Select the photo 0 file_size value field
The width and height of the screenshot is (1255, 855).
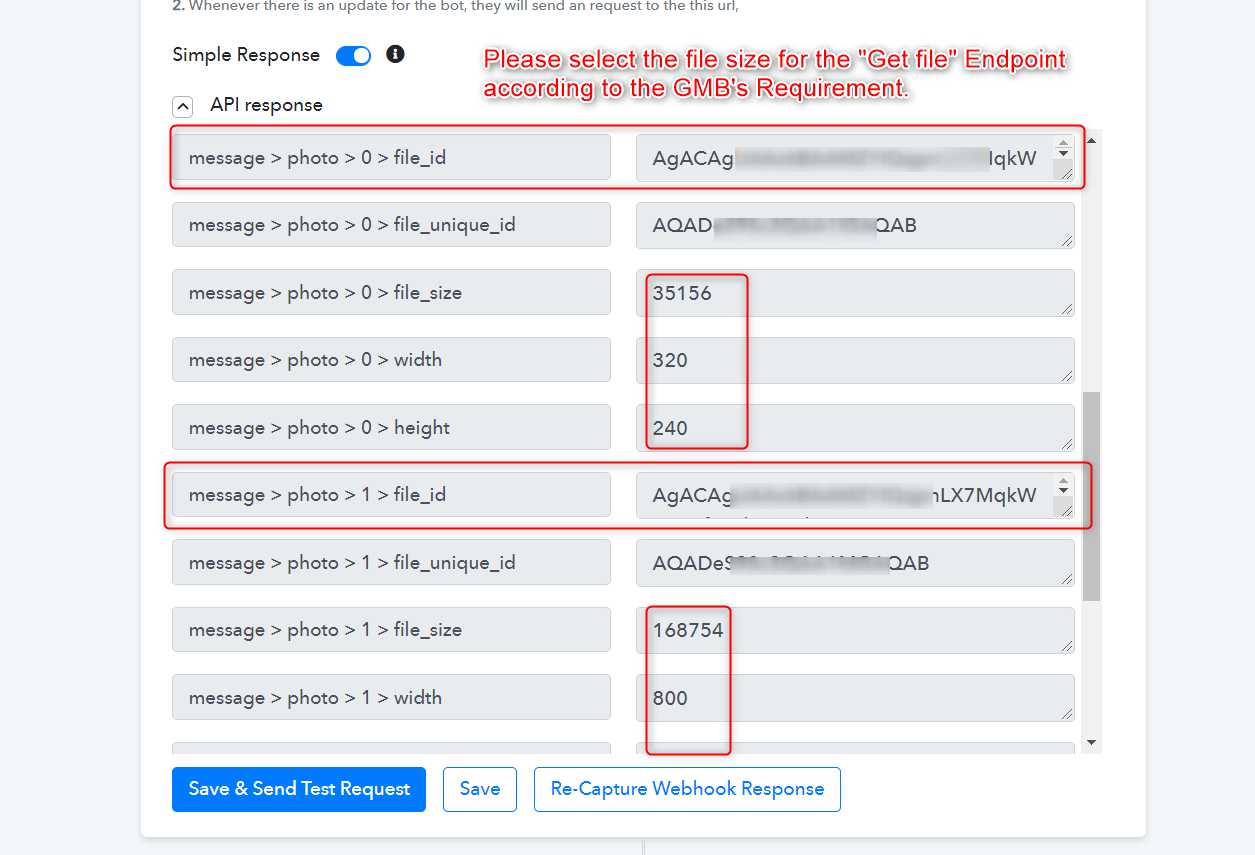855,293
